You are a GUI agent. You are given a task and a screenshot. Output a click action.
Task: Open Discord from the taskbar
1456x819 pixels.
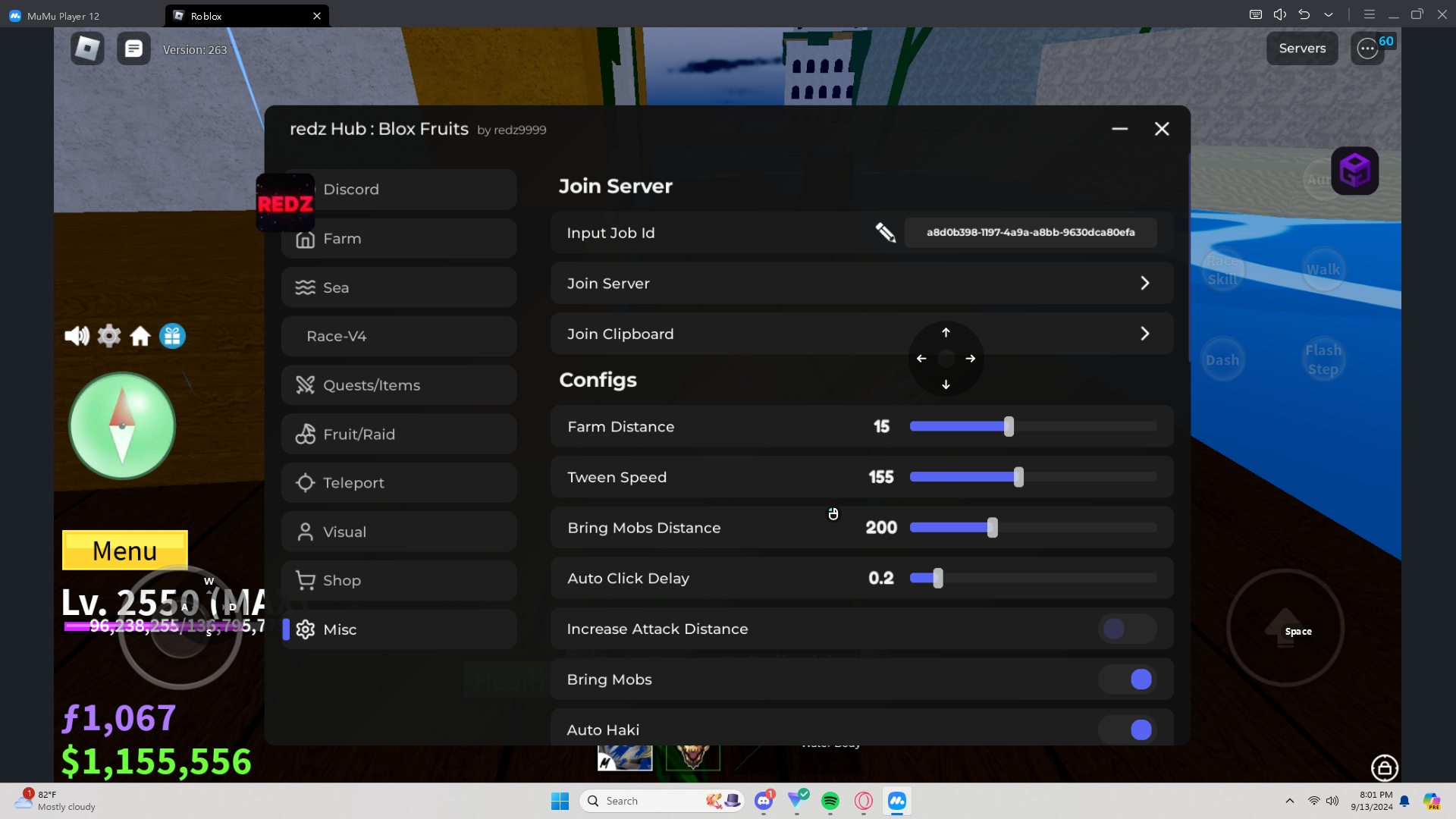[764, 801]
